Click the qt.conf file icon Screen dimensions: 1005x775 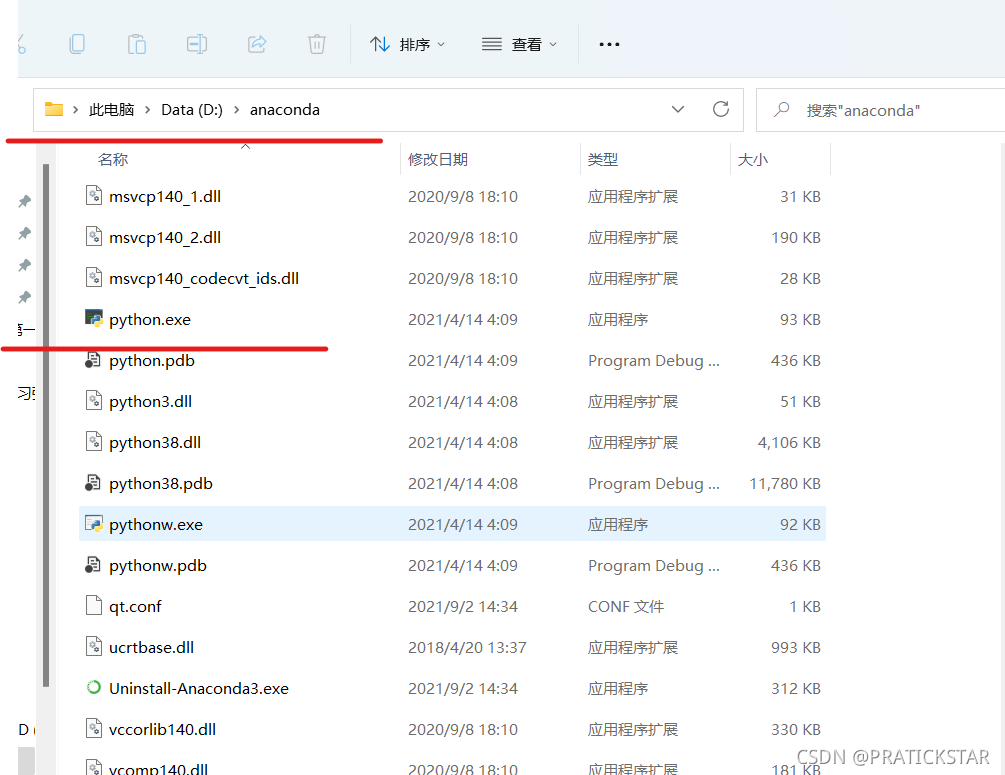click(94, 605)
